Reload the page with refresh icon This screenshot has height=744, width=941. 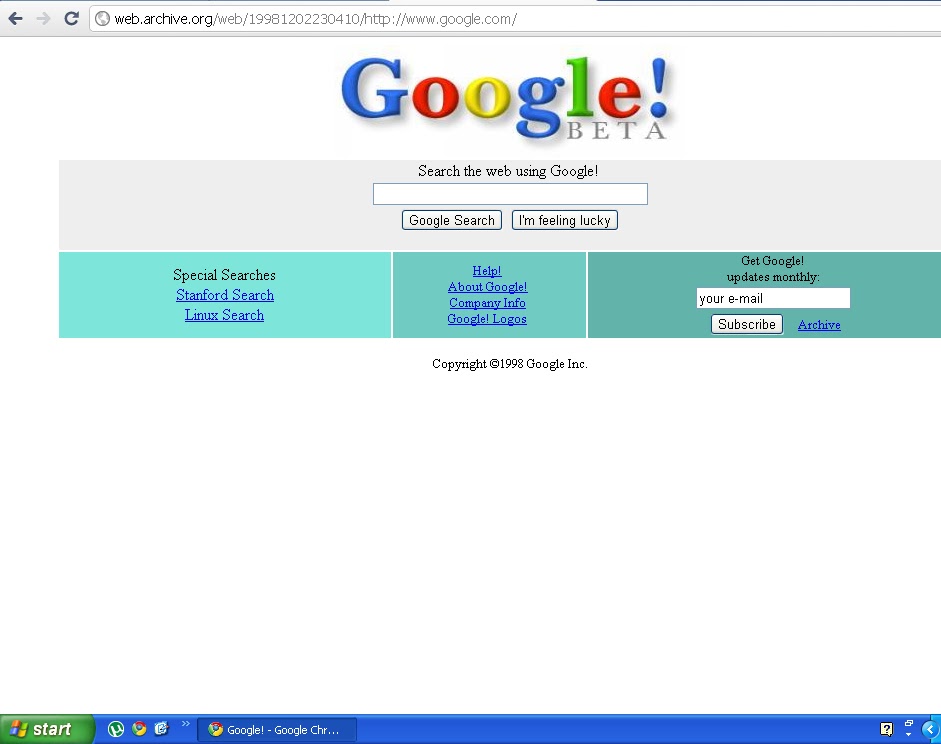click(71, 19)
